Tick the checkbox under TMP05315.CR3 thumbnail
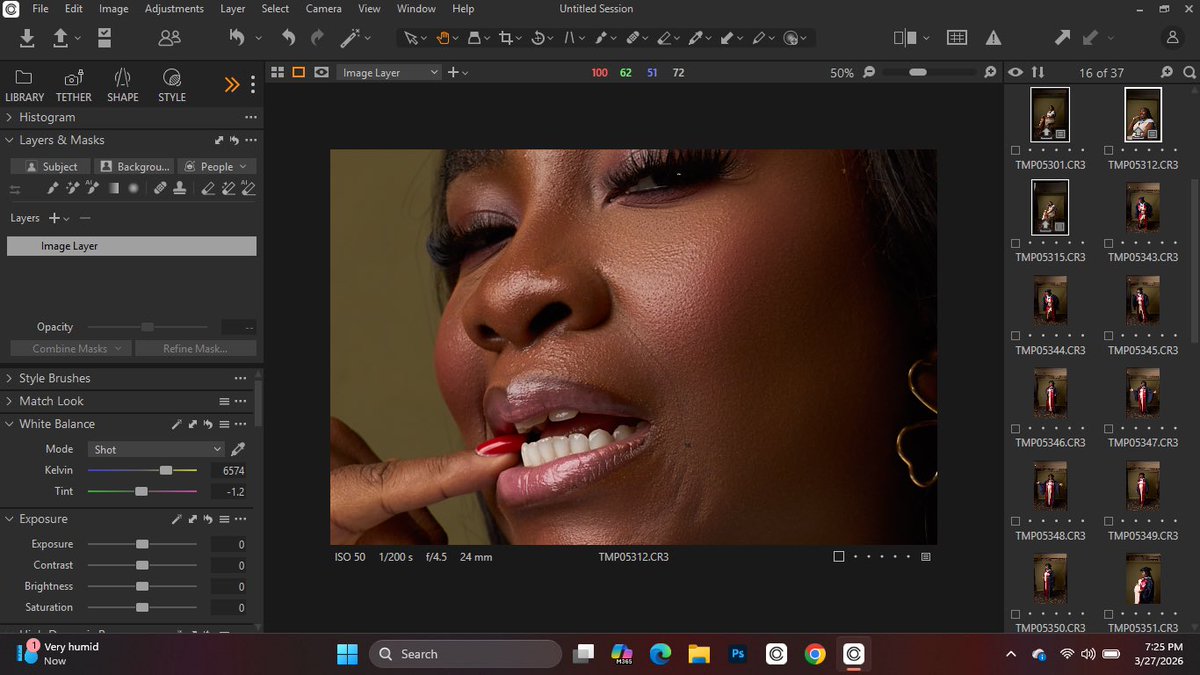 [1016, 244]
